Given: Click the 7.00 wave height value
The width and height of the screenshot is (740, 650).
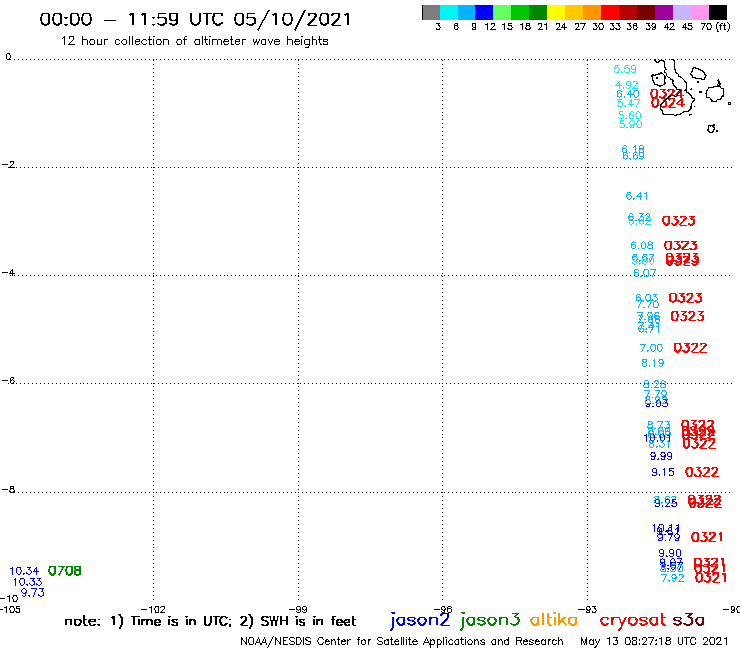Looking at the screenshot, I should point(651,348).
